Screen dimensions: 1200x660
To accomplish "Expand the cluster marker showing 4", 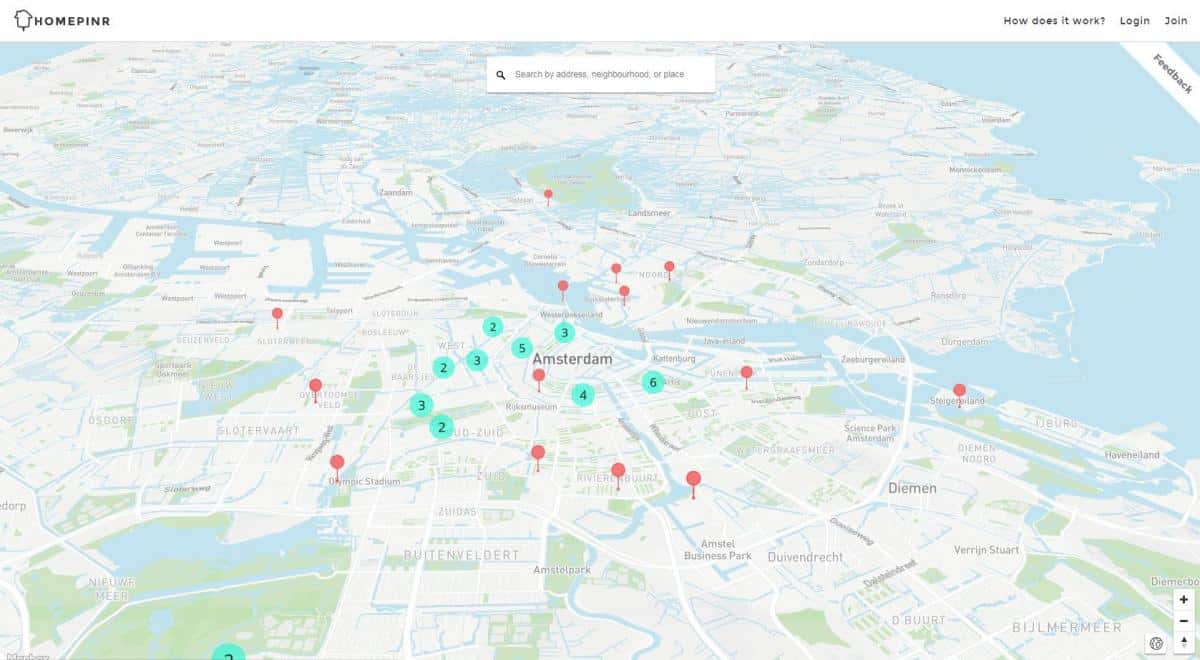I will [583, 395].
